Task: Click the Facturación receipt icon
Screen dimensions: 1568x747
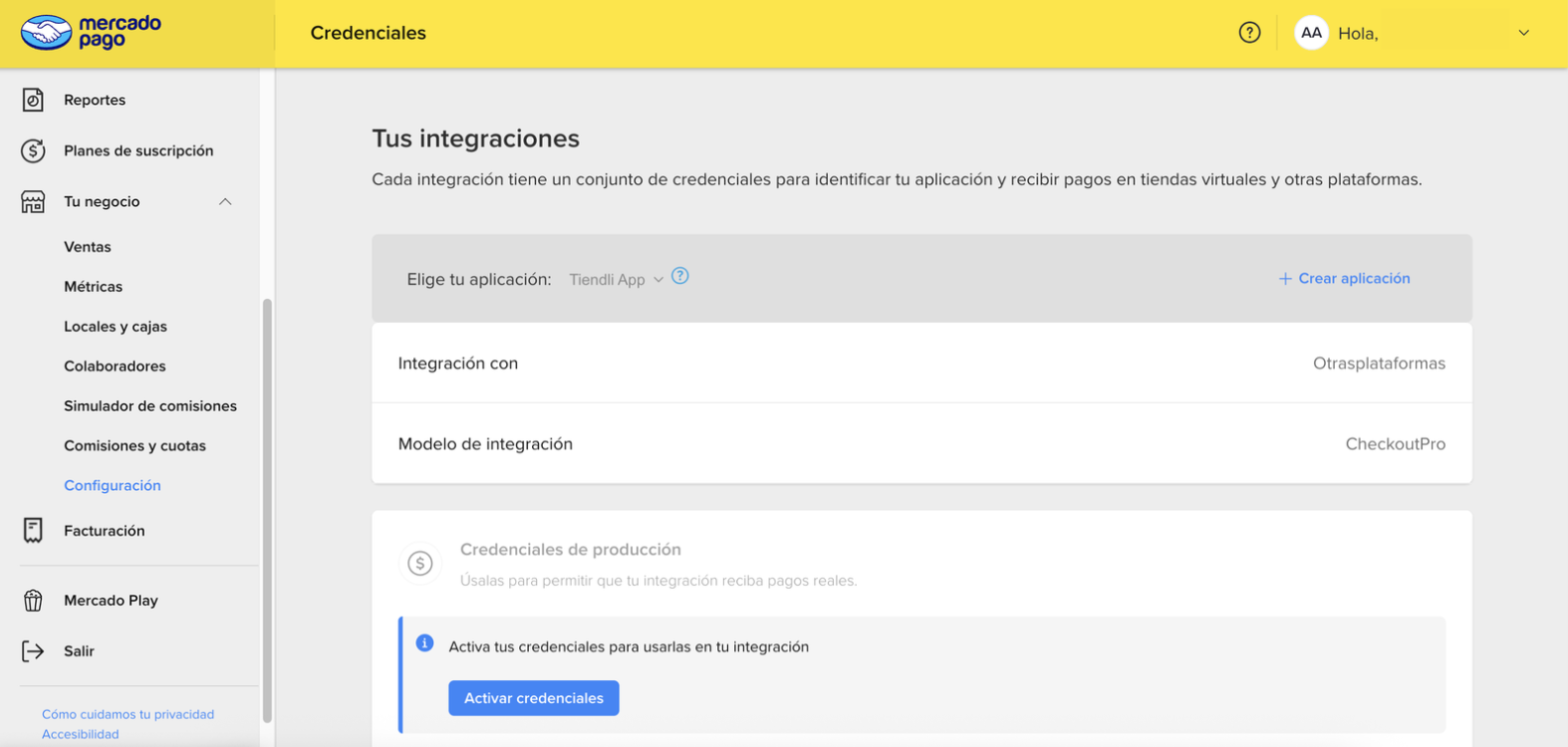Action: (x=33, y=530)
